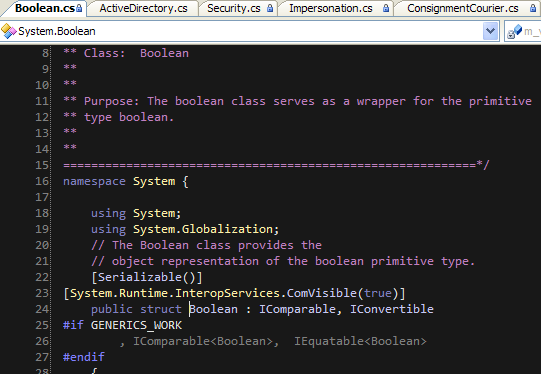
Task: Open the ActiveDirectory.cs tab
Action: pos(143,8)
